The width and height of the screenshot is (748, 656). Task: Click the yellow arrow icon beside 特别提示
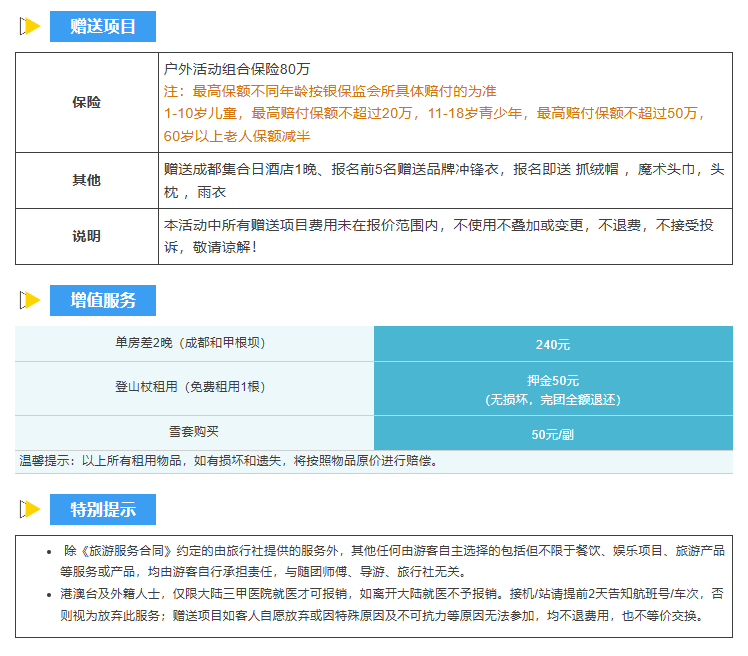30,509
